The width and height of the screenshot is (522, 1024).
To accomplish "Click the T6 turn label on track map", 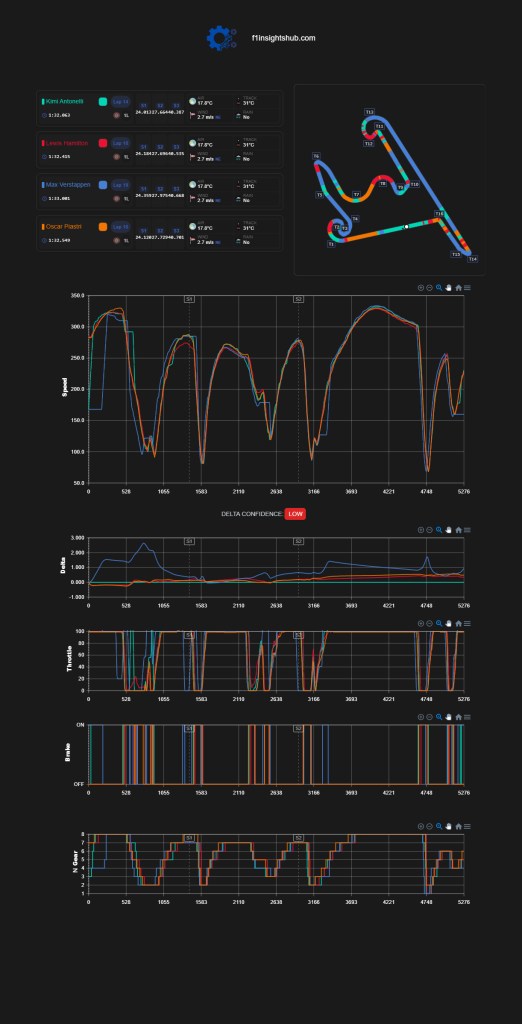I will tap(316, 156).
